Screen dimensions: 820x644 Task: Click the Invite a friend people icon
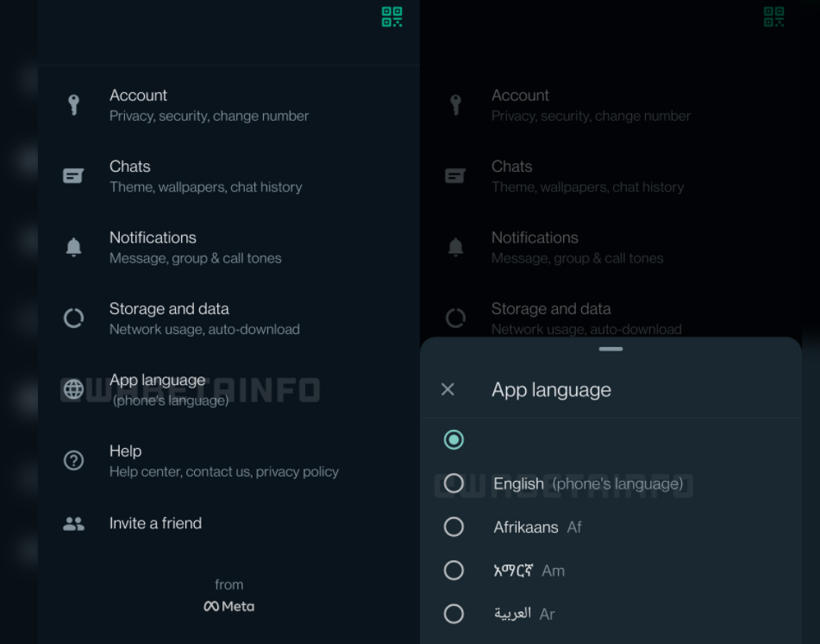point(73,523)
